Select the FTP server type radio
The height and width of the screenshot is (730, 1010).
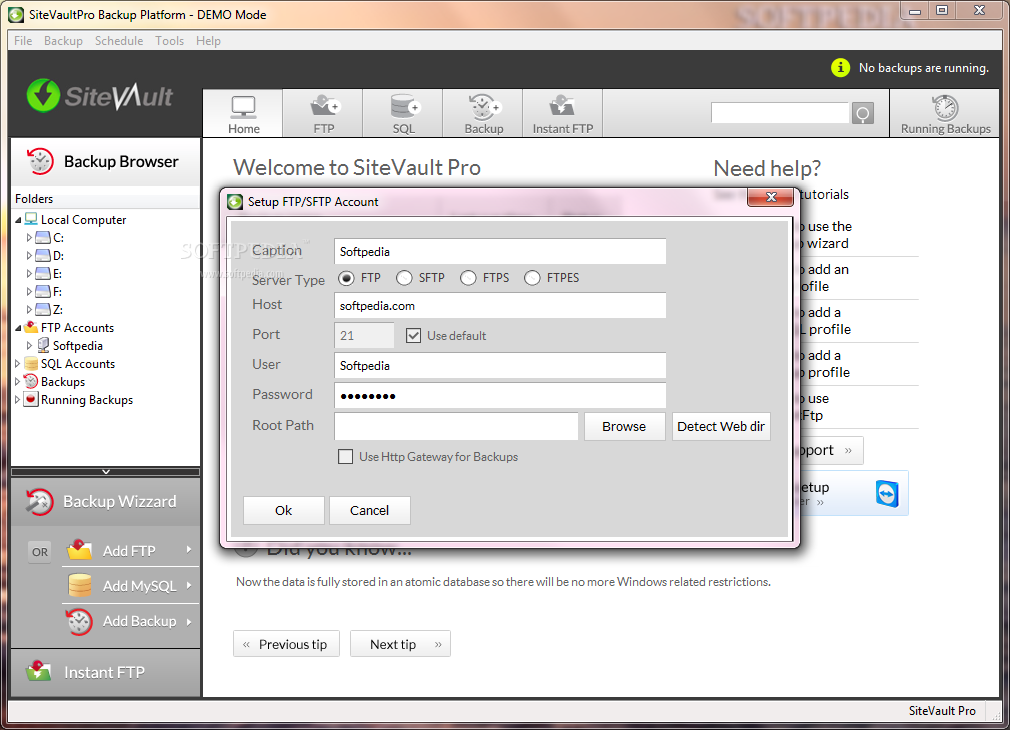[346, 278]
